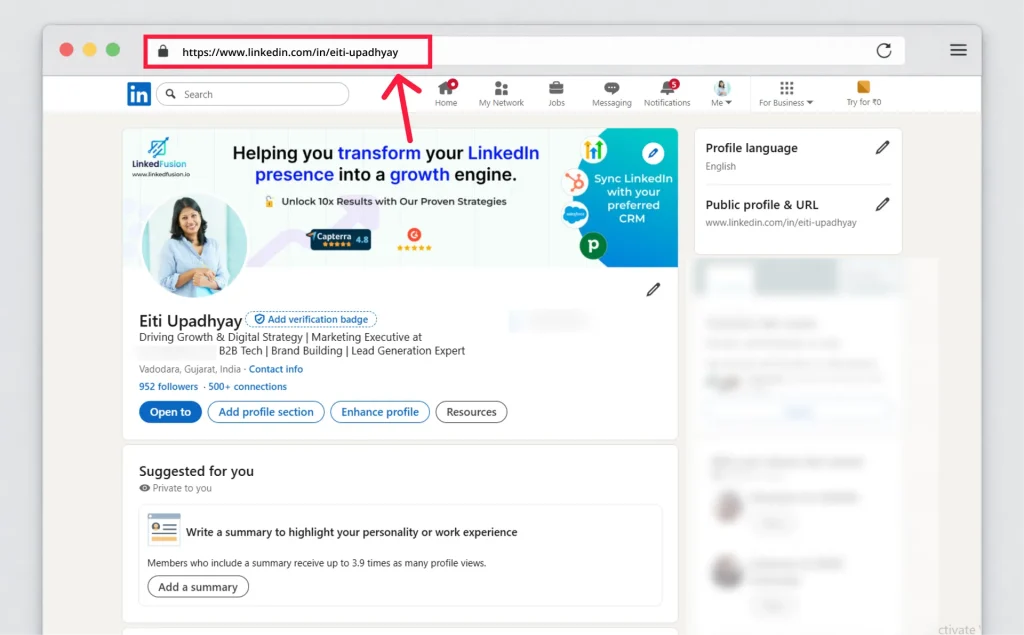Edit the profile intro pencil icon

(x=653, y=289)
